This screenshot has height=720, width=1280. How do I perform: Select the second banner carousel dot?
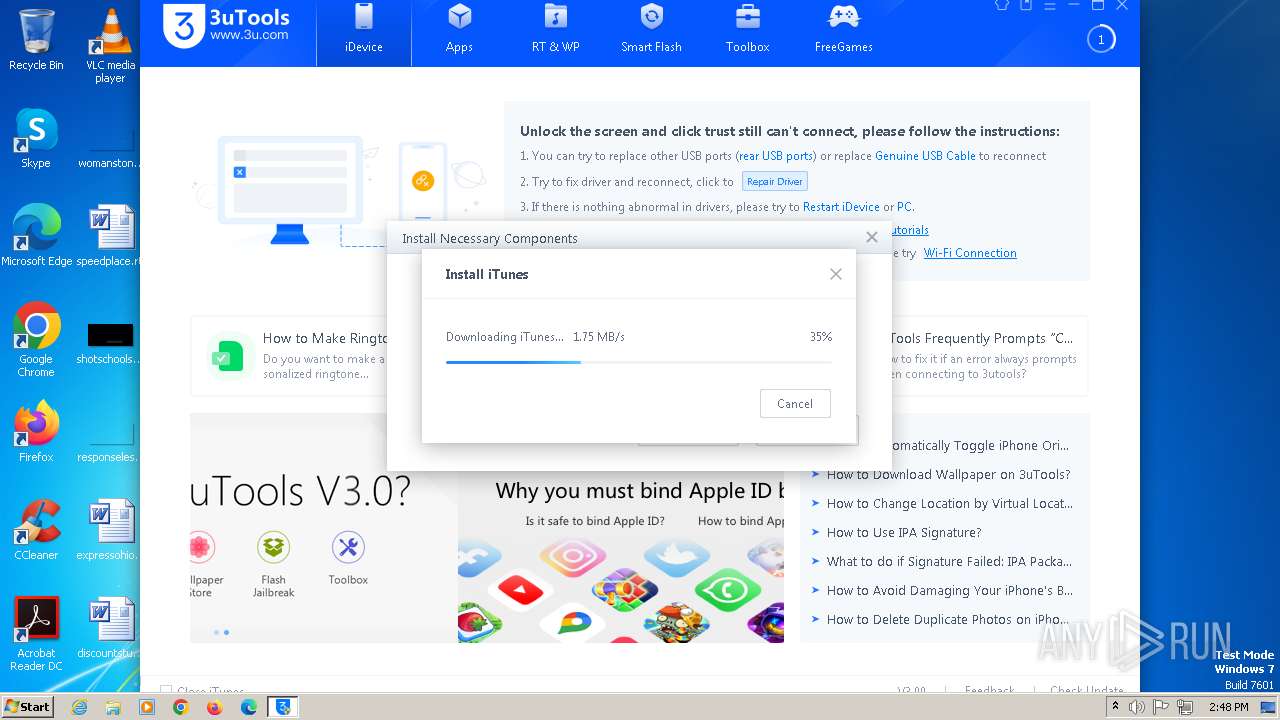(x=226, y=632)
